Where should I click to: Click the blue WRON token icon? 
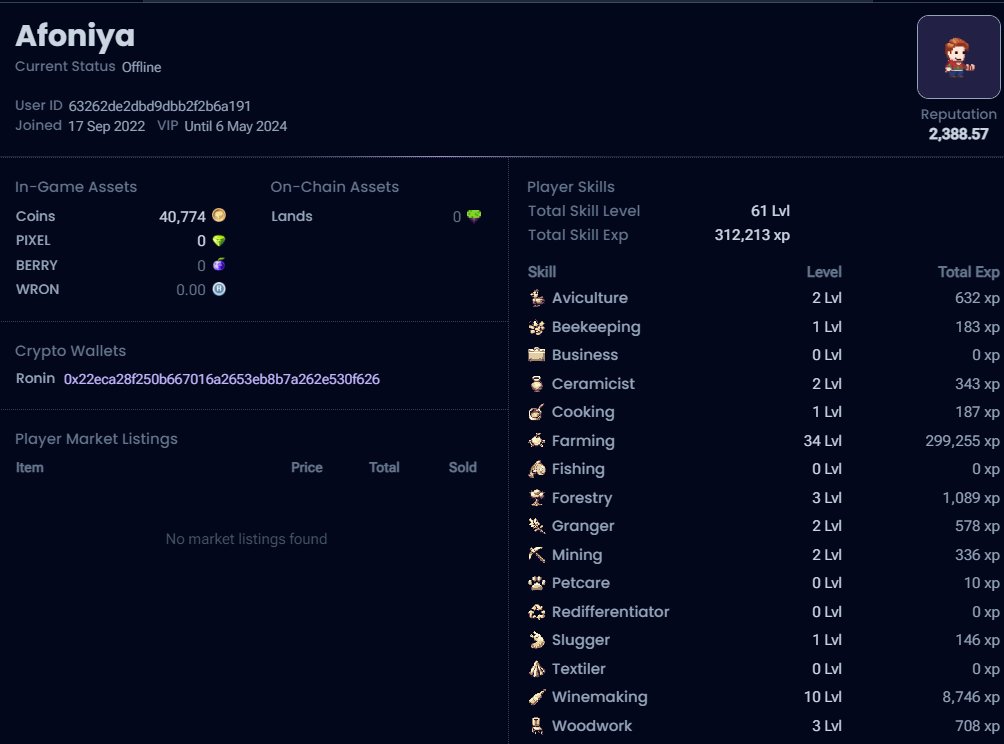[219, 289]
